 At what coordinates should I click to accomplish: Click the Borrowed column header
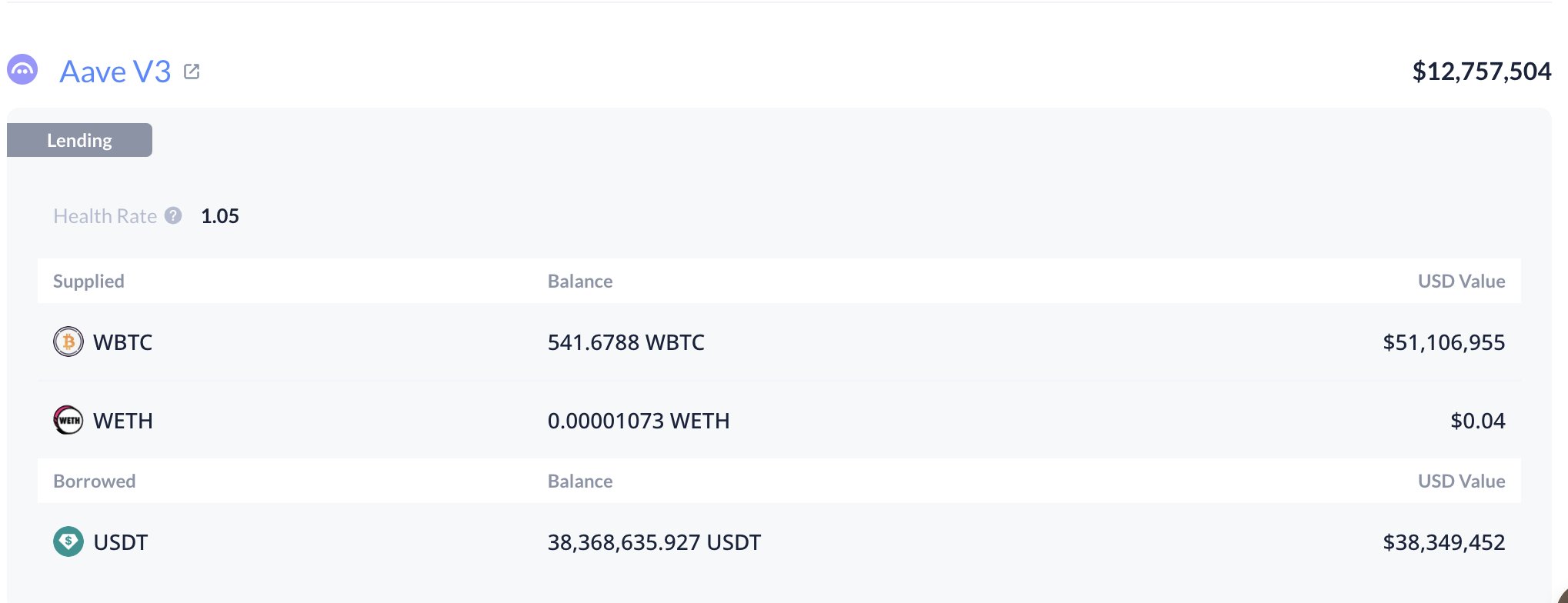(x=94, y=481)
